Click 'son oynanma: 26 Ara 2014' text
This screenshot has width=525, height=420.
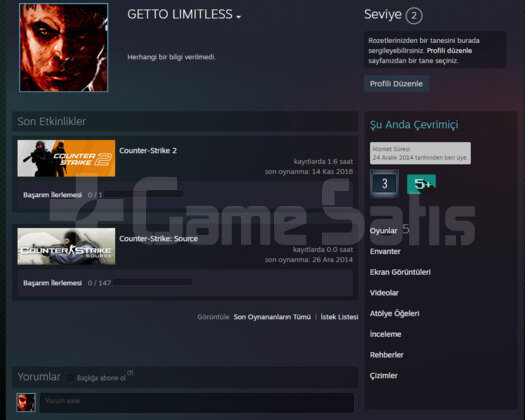(x=309, y=260)
